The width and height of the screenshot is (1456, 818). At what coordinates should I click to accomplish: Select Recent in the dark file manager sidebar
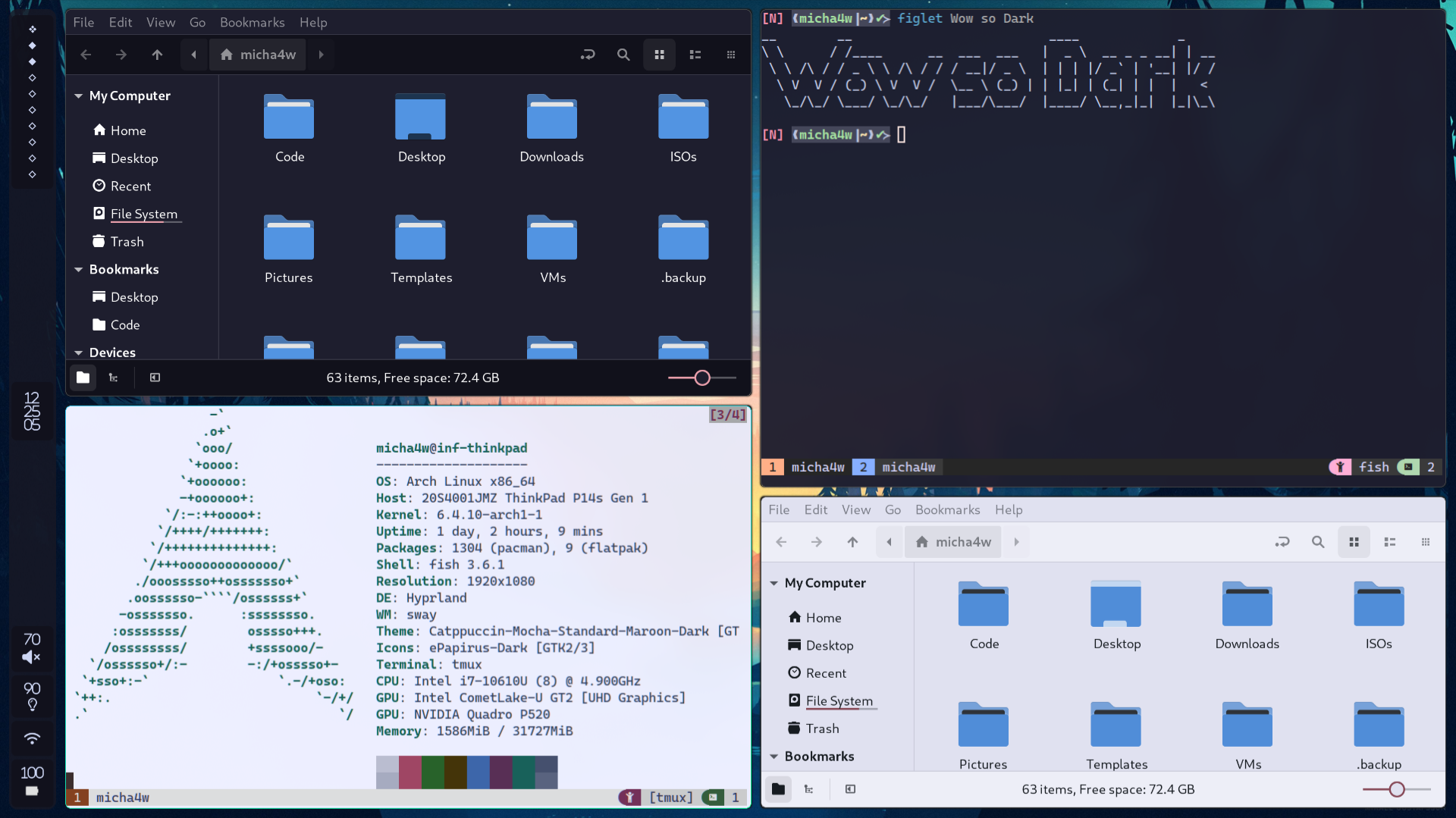coord(122,186)
